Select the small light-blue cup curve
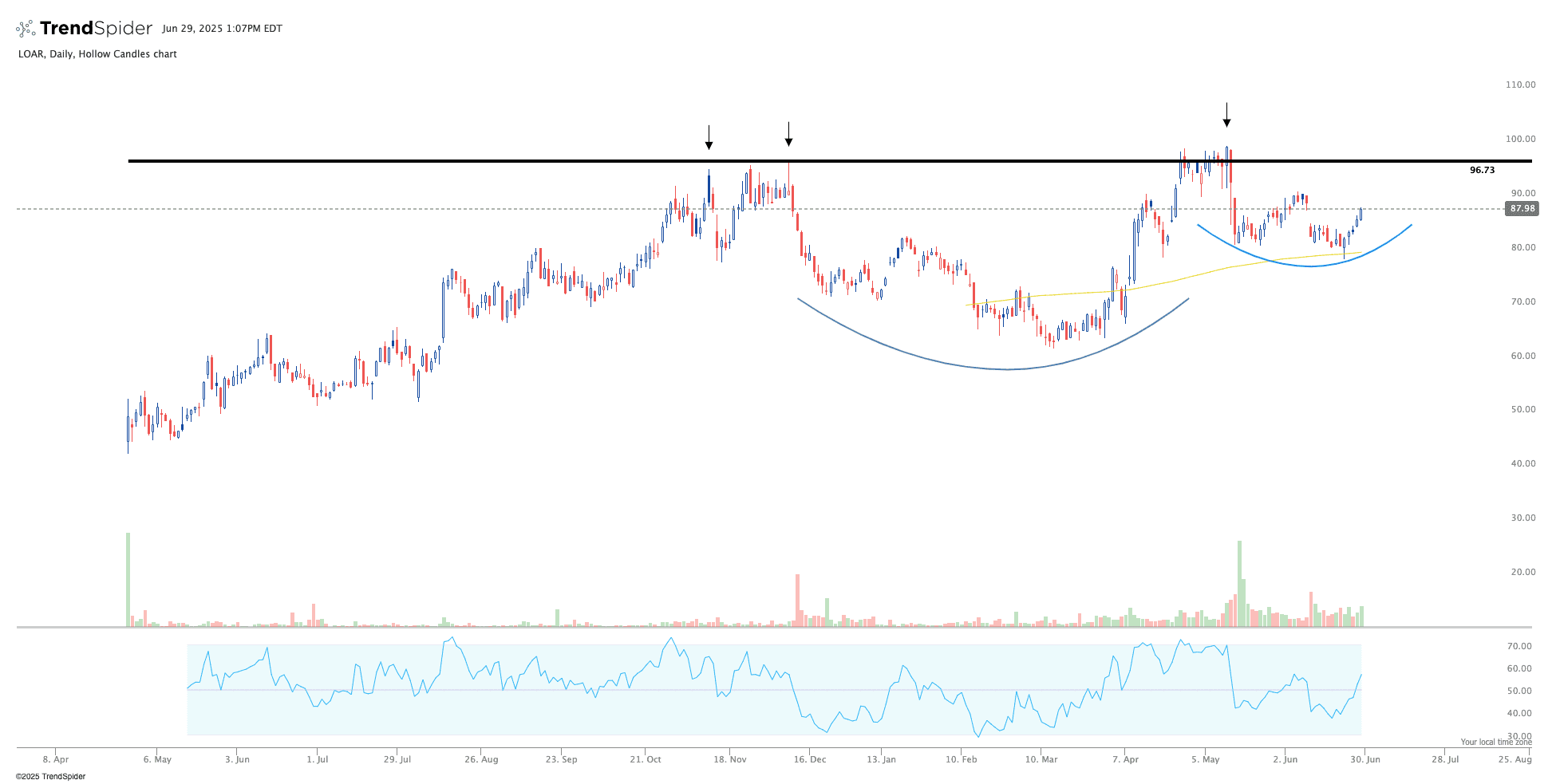Viewport: 1556px width, 784px height. (1313, 266)
